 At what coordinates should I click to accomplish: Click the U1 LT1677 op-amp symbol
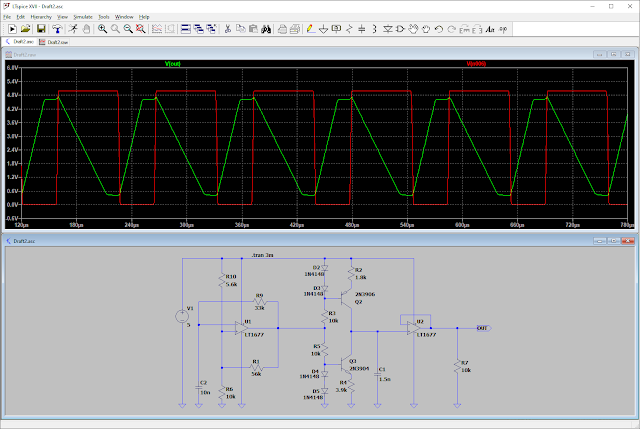coord(242,326)
